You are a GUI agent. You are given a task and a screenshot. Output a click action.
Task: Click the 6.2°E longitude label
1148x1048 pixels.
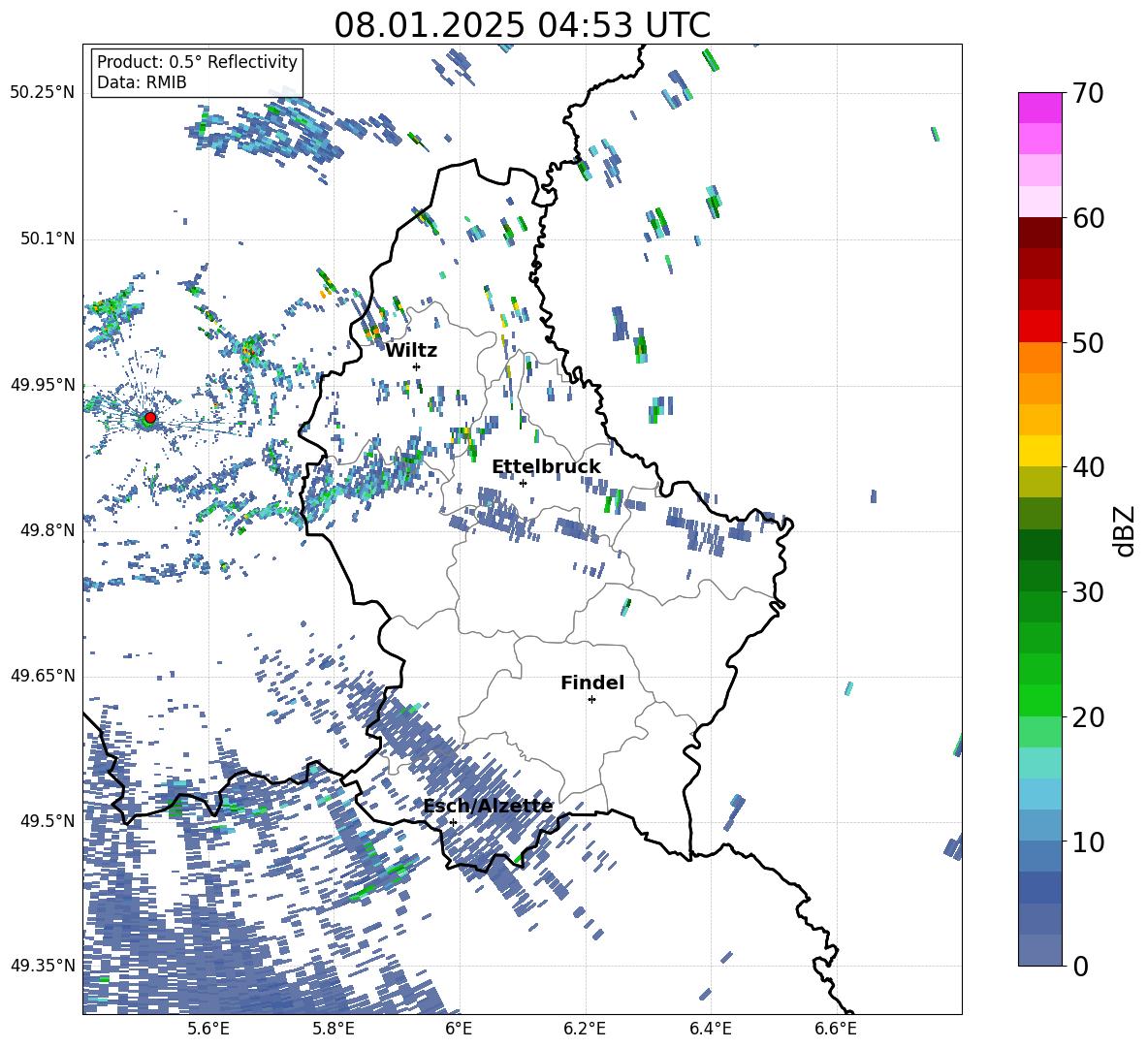pyautogui.click(x=585, y=1029)
